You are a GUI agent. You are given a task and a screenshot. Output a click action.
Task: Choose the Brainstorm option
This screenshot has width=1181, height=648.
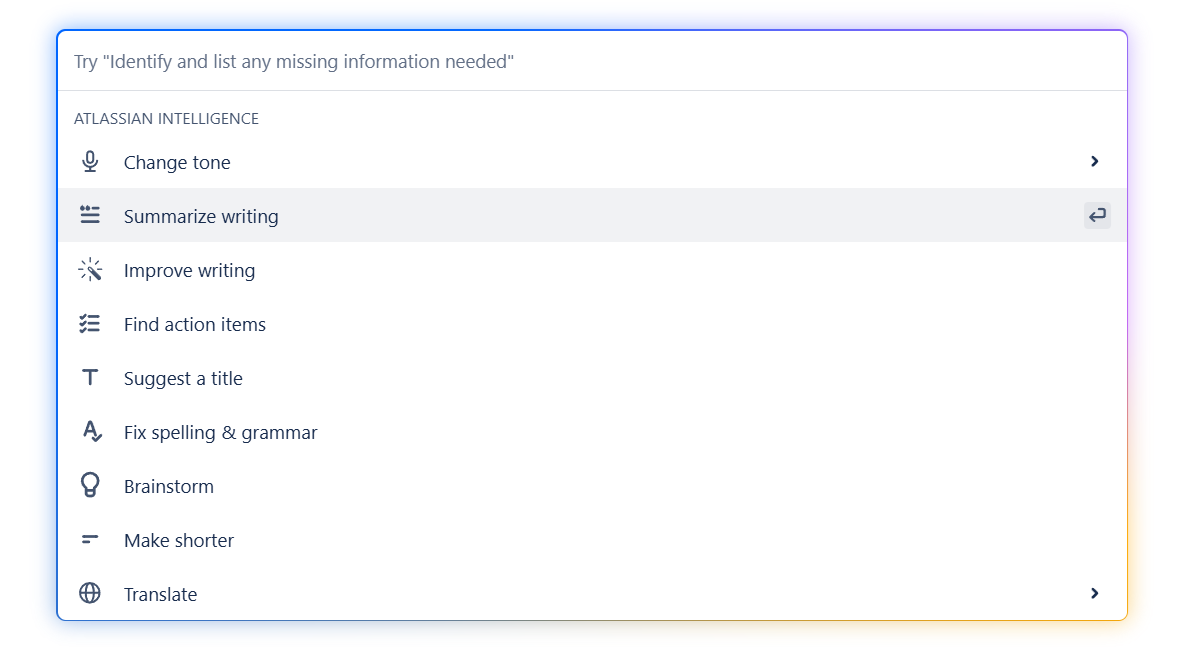592,486
